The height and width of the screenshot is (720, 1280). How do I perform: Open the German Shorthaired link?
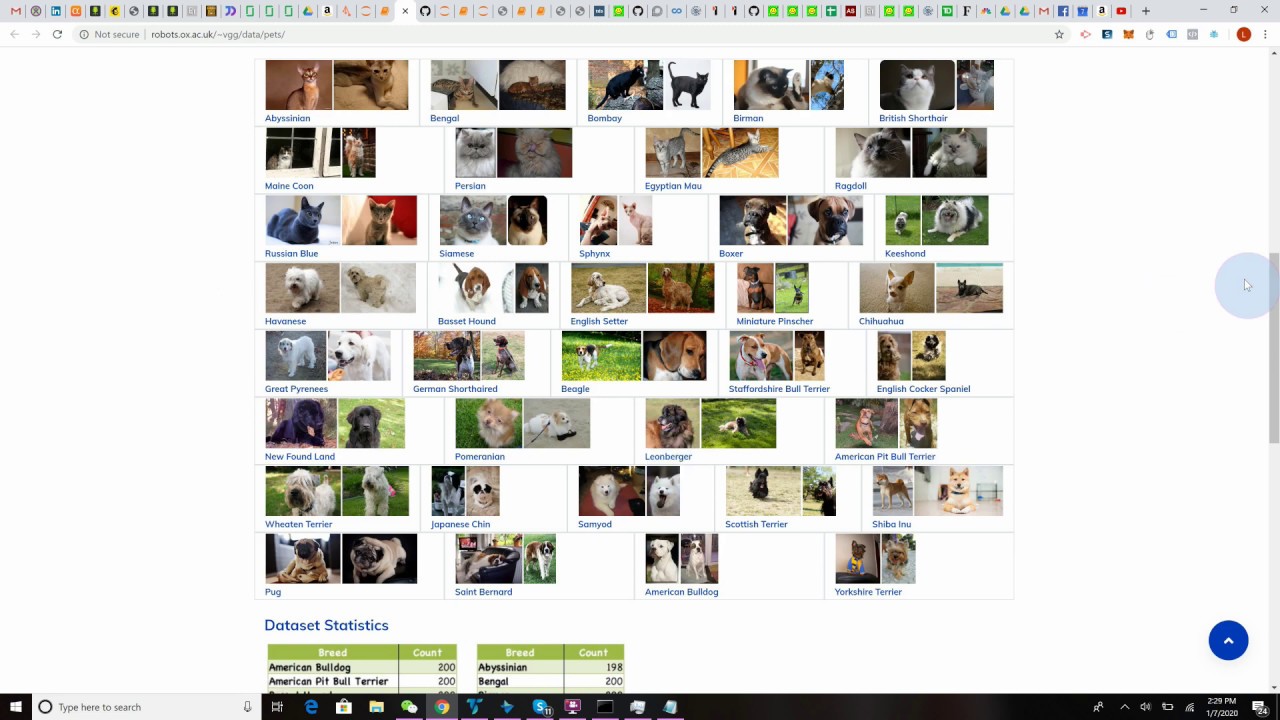(x=455, y=389)
